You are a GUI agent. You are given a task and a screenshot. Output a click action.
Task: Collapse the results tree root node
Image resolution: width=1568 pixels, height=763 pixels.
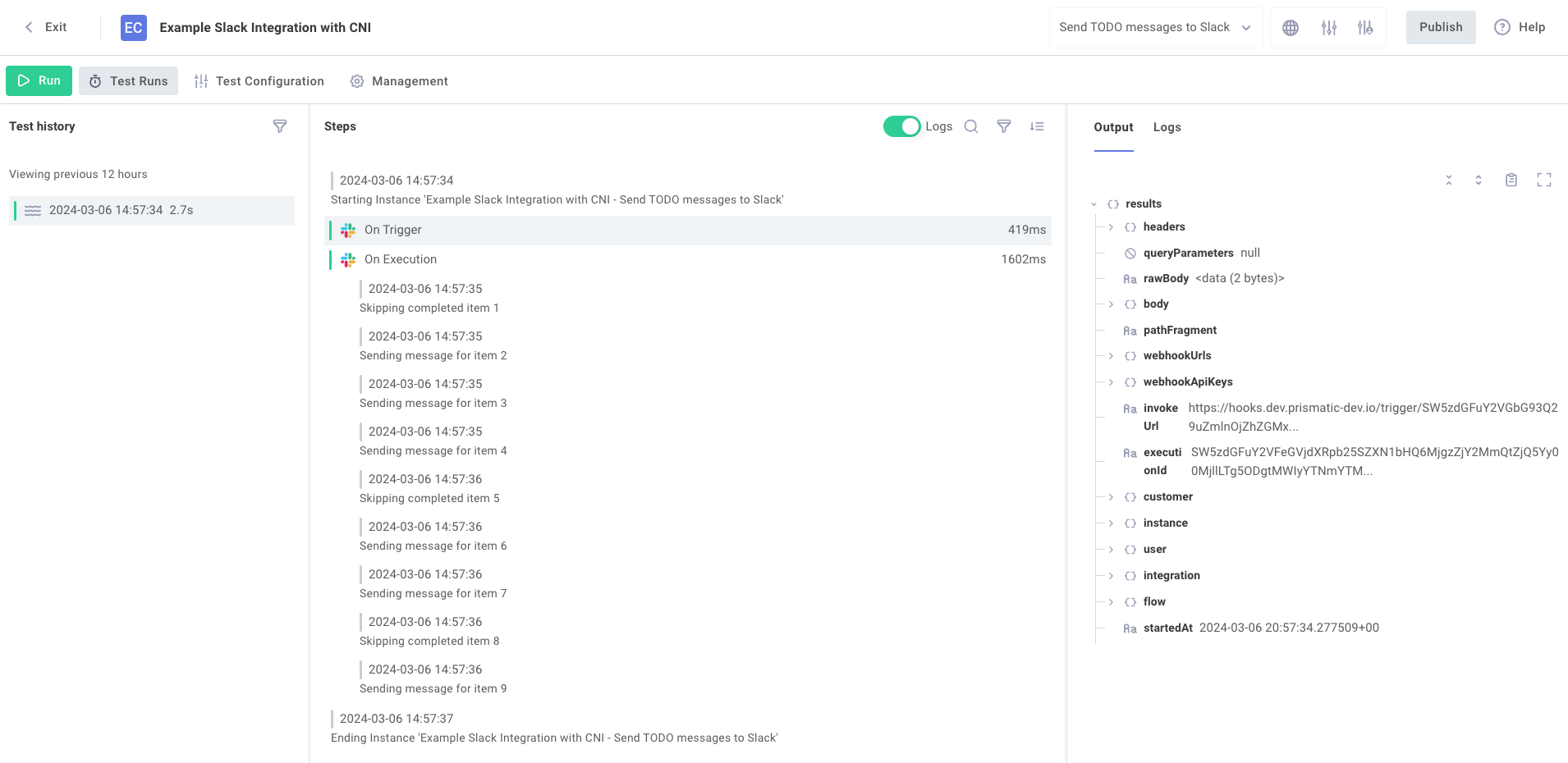(1093, 203)
